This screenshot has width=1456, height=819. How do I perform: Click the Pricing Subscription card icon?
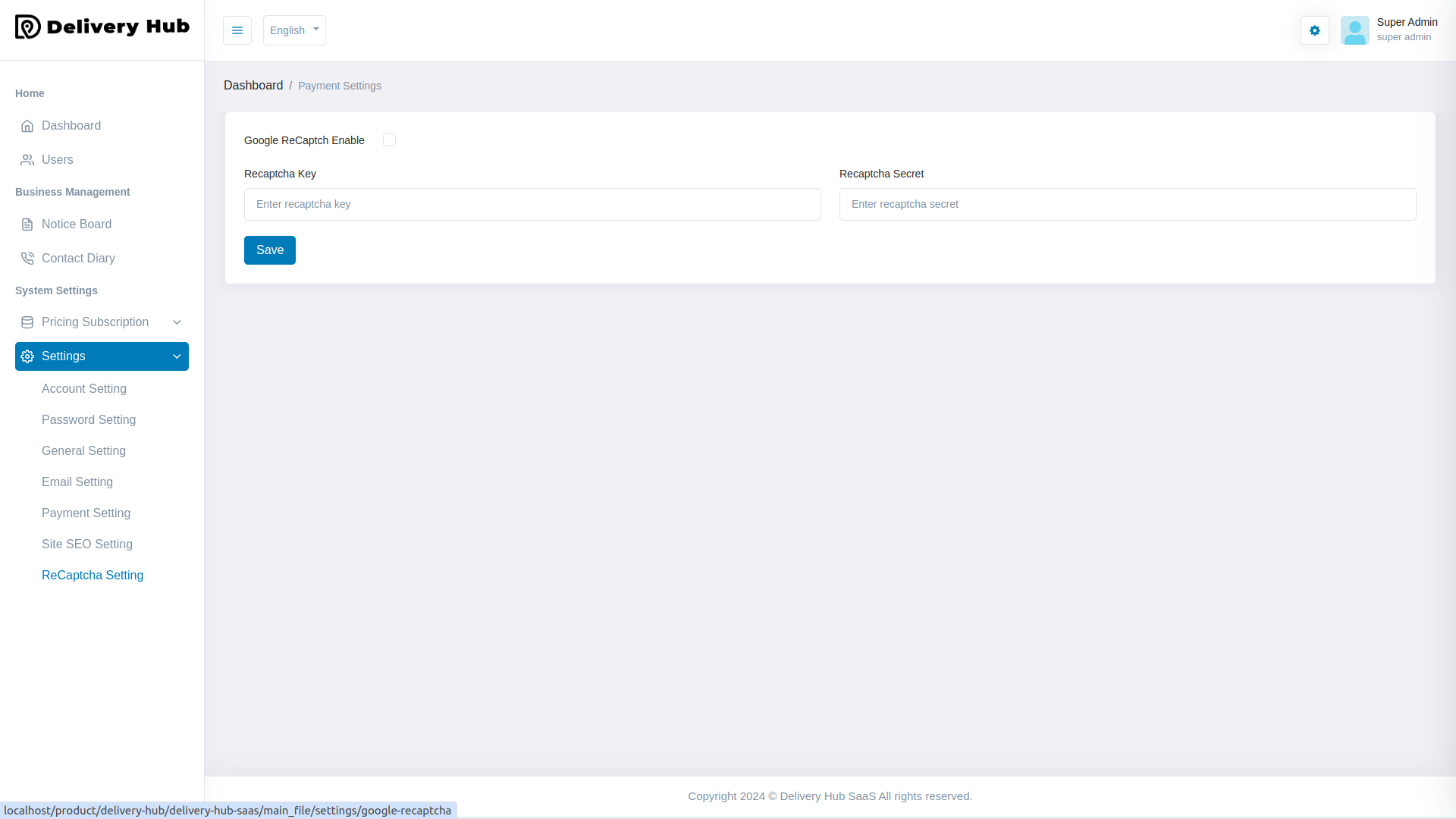tap(27, 322)
